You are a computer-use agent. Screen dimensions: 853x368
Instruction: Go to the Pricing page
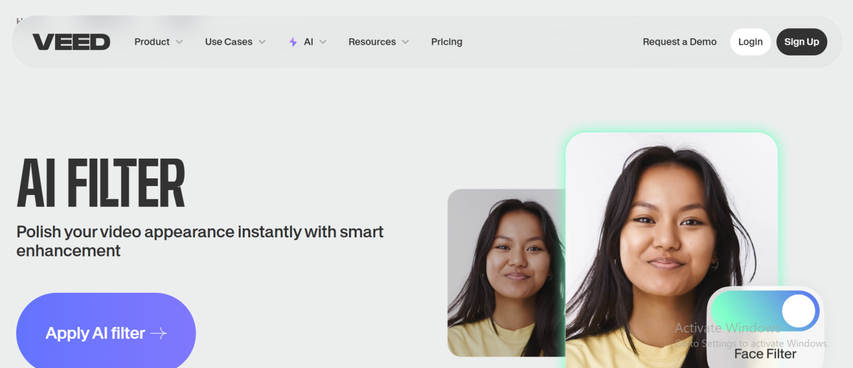pyautogui.click(x=447, y=42)
